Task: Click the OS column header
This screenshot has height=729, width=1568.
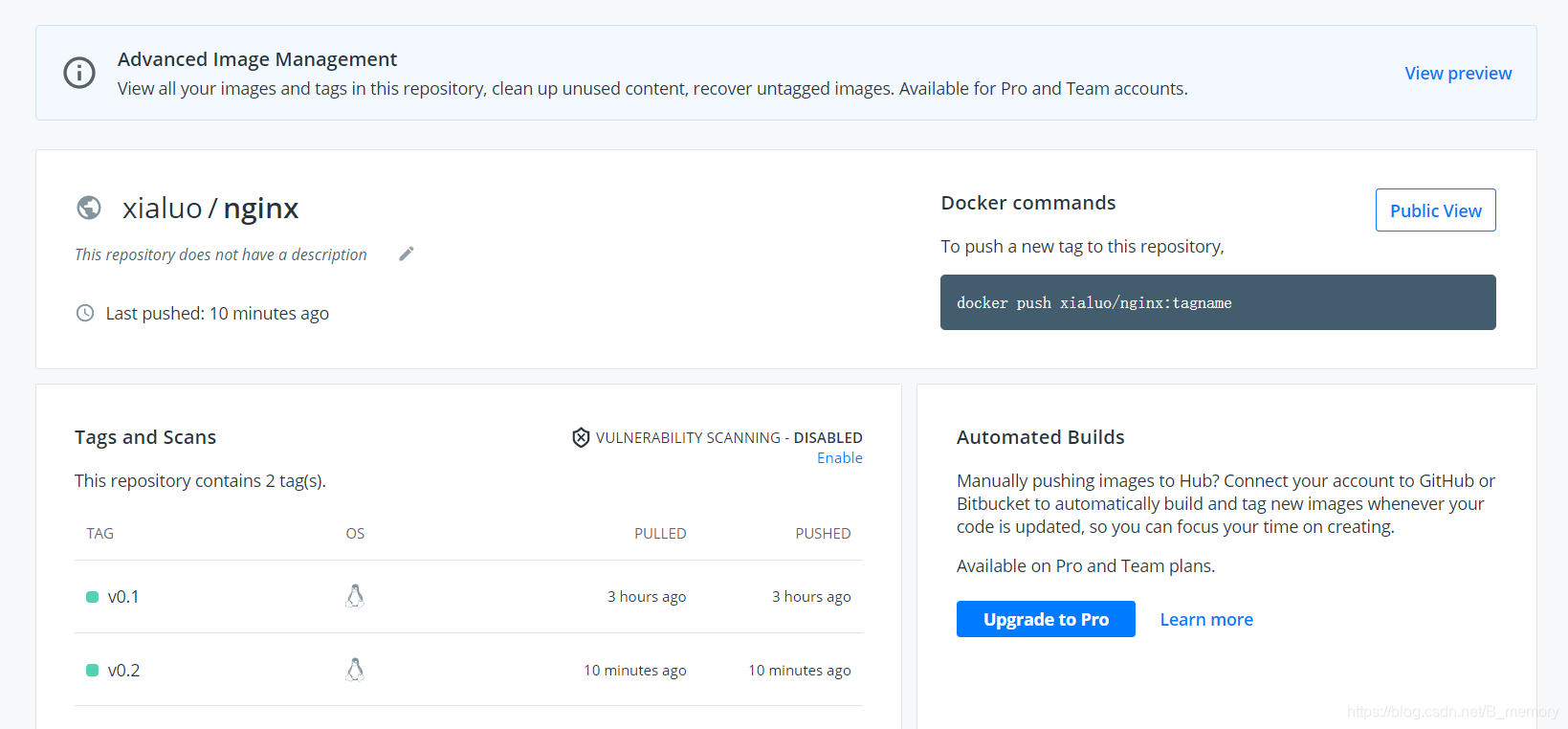Action: coord(355,534)
